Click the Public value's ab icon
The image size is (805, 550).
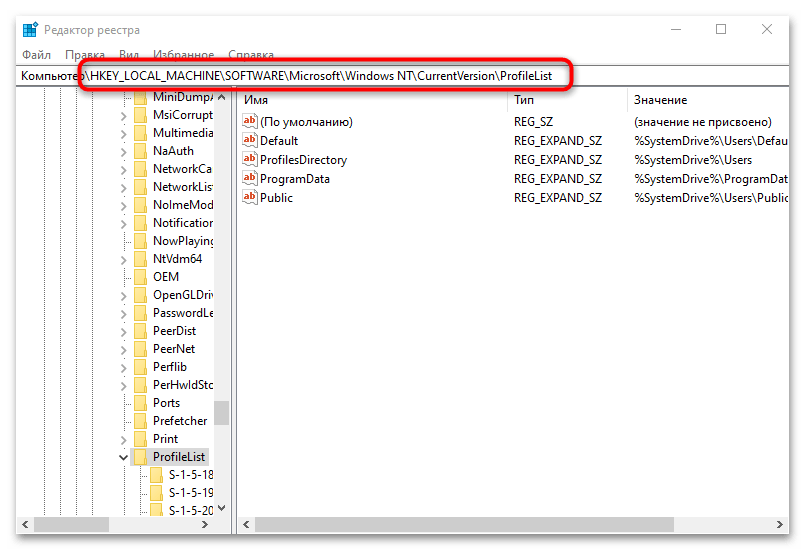(250, 197)
